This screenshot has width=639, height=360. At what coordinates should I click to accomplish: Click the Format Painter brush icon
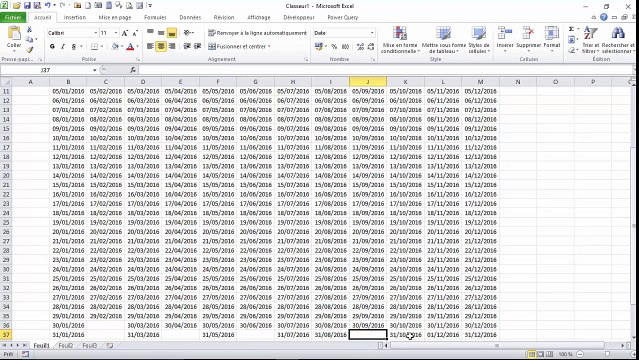click(29, 50)
